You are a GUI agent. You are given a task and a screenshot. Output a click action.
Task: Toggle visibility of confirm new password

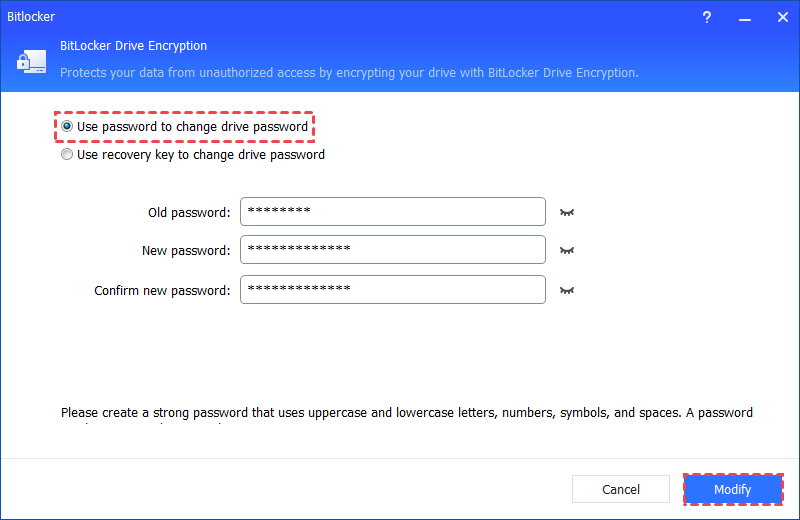tap(568, 290)
